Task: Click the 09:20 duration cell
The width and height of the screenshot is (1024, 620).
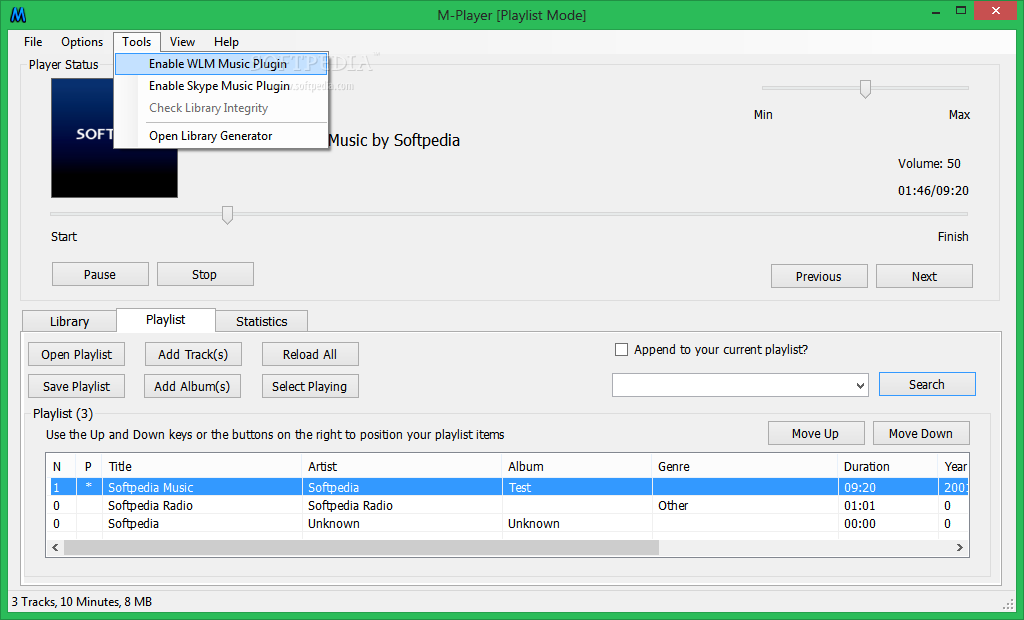Action: 888,487
